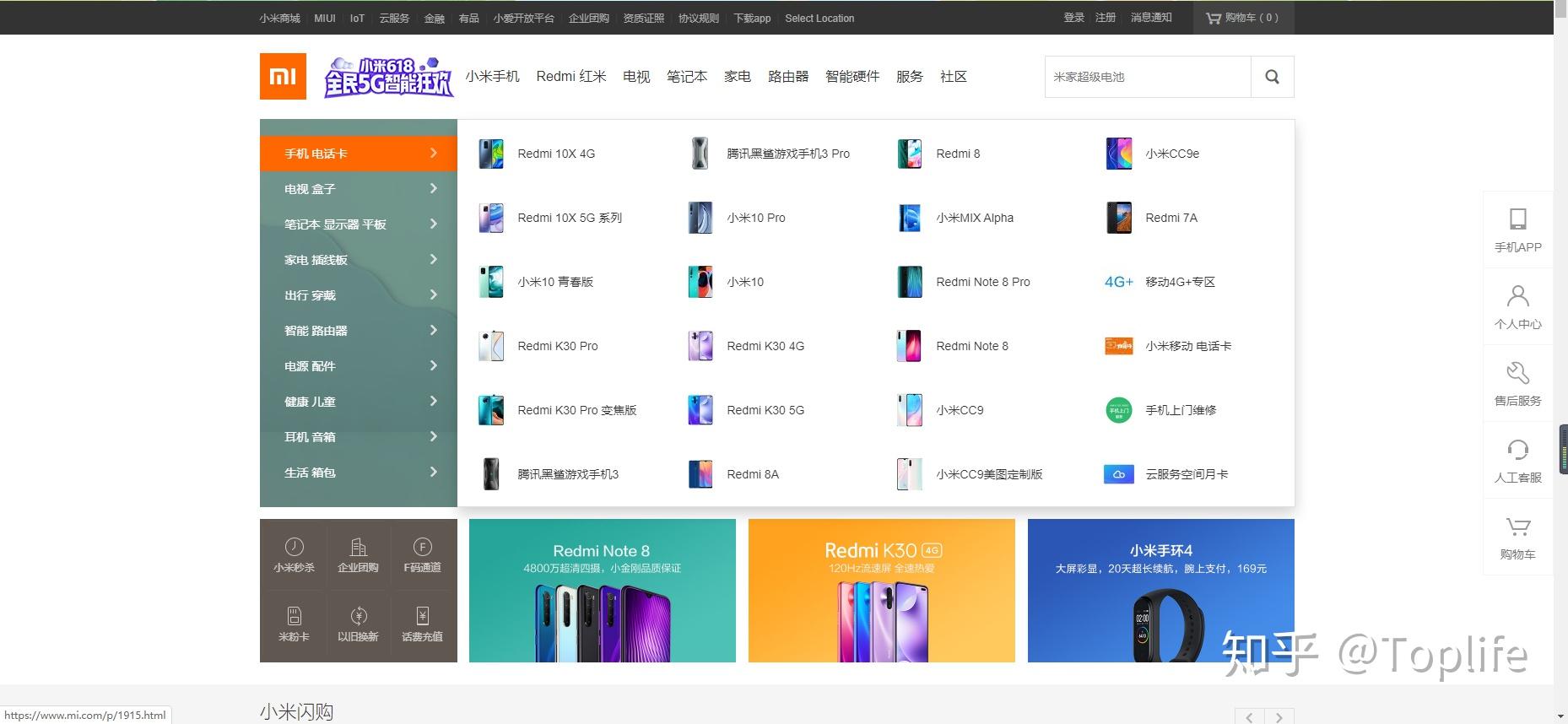Click the 消息通知 link
The image size is (1568, 724).
[x=1151, y=18]
